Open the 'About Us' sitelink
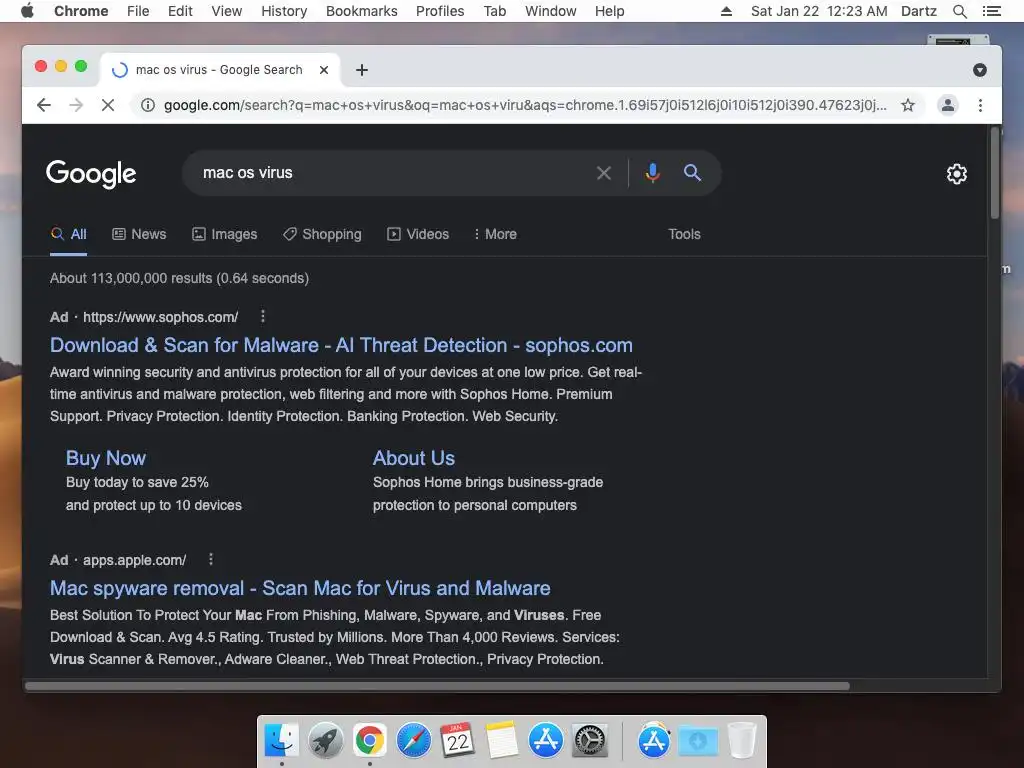The image size is (1024, 768). click(414, 458)
